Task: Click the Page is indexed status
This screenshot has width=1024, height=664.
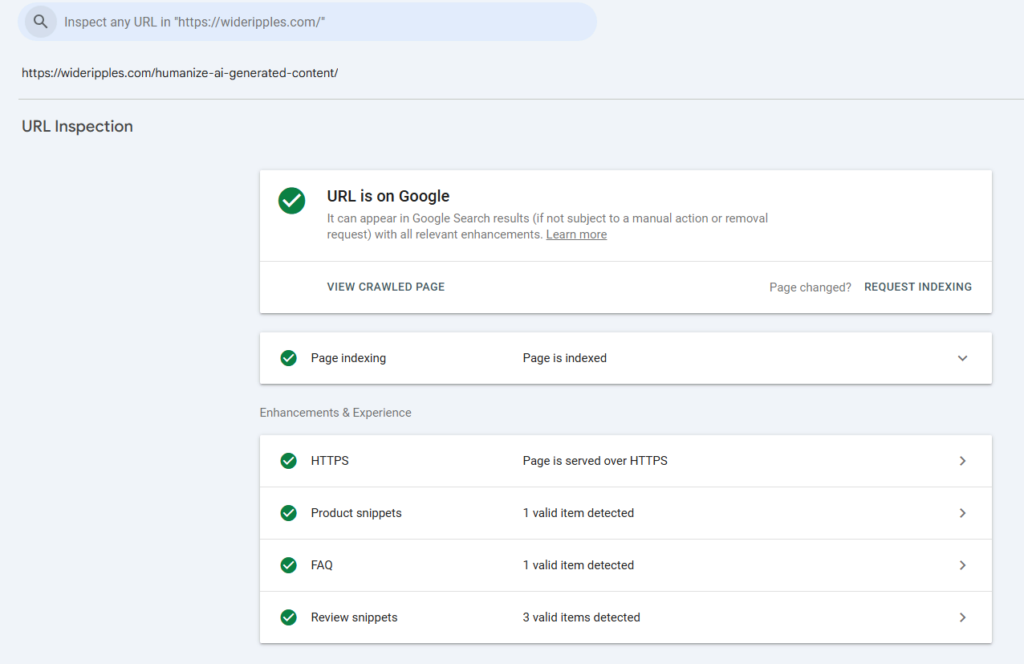Action: click(564, 358)
